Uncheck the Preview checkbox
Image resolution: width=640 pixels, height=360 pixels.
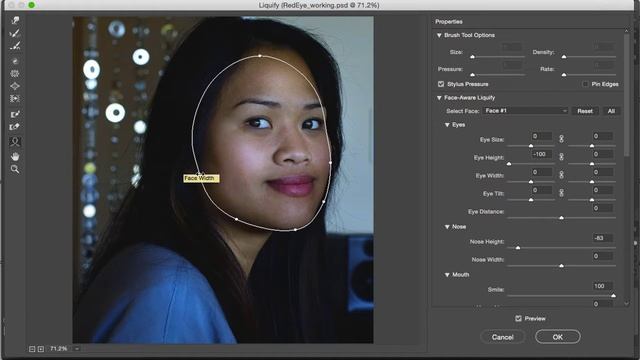(518, 318)
